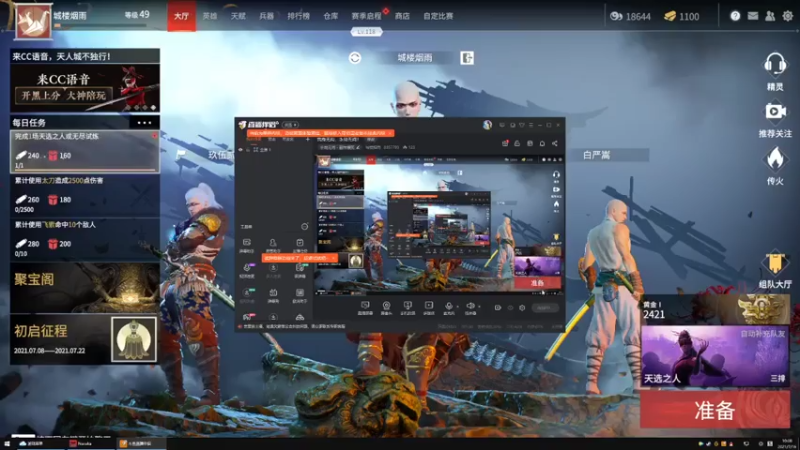Dismiss the orange notice at streaming window top
This screenshot has height=450, width=800.
tap(390, 133)
